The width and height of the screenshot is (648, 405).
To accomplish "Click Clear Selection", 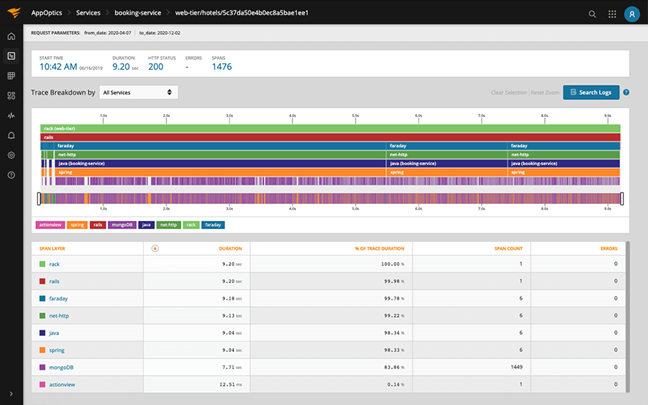I will 508,93.
